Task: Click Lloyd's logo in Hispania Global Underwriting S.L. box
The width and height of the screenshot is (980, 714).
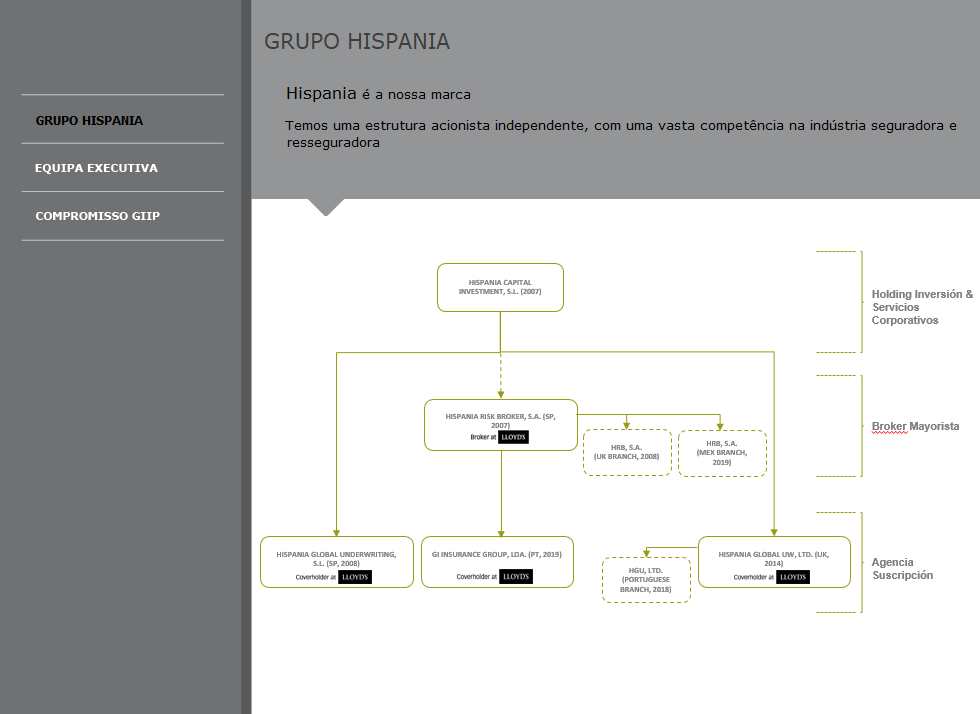Action: pyautogui.click(x=355, y=577)
